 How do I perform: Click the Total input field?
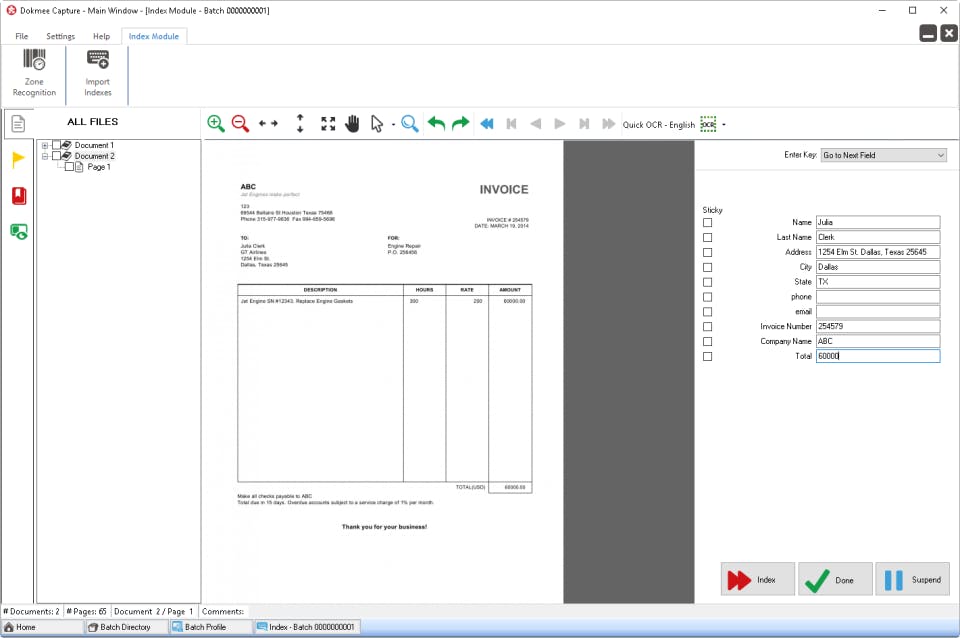(878, 356)
